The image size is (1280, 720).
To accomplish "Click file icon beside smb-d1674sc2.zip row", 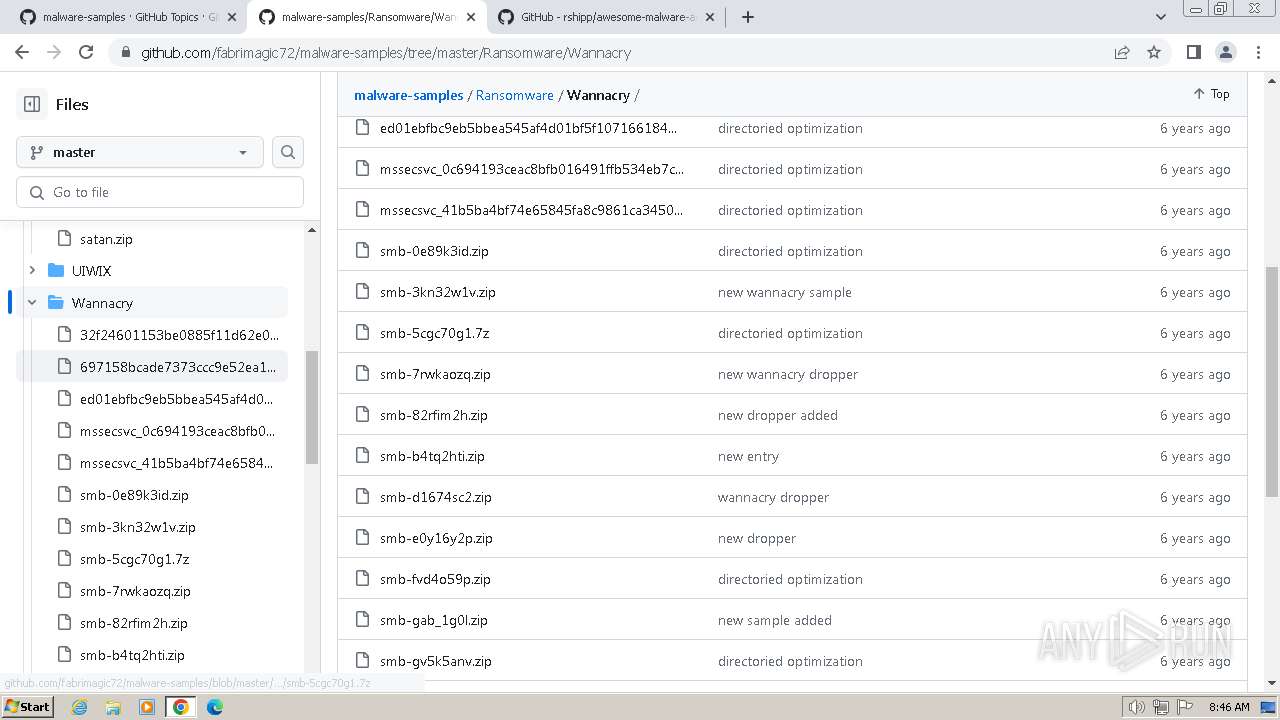I will [363, 497].
